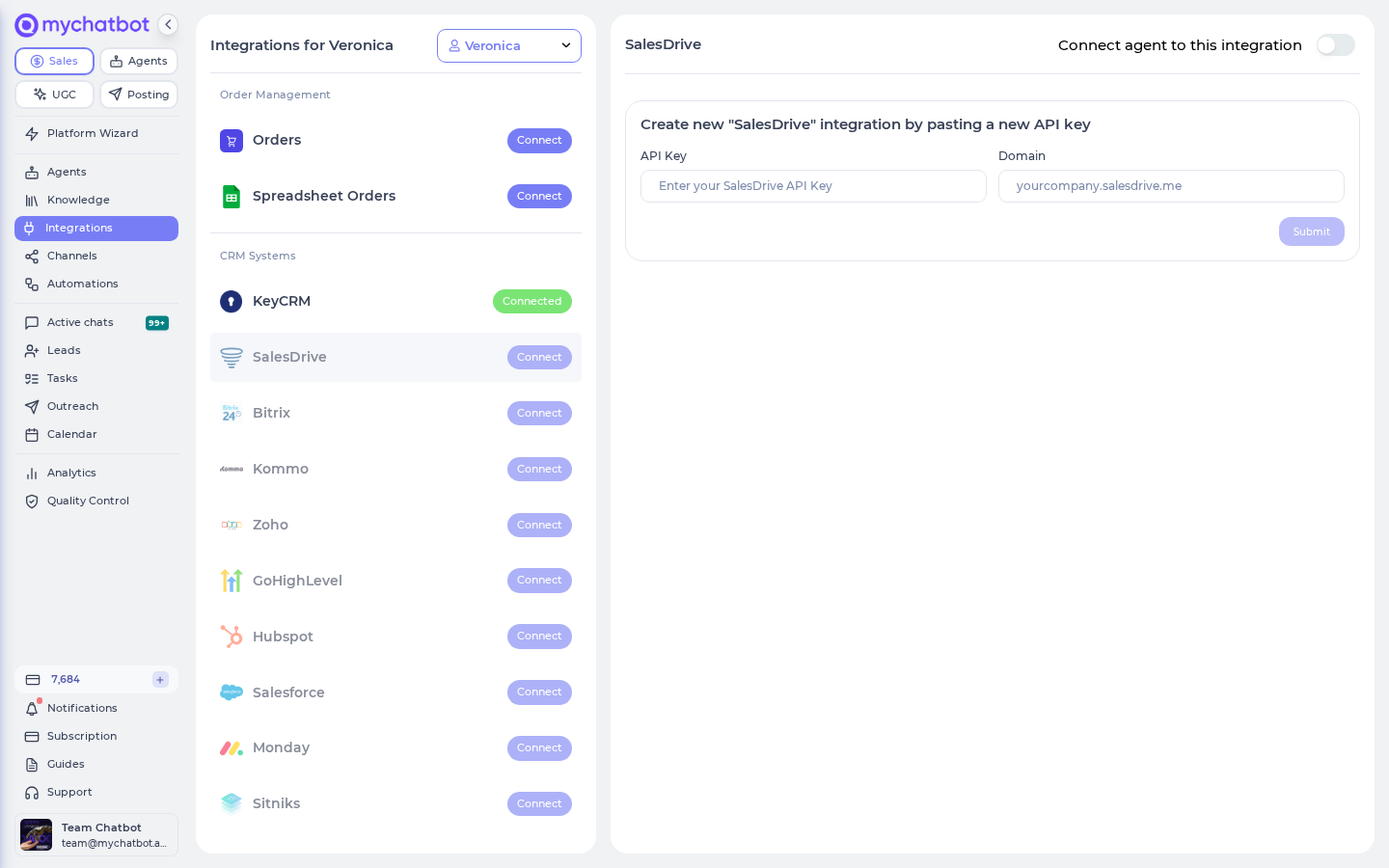
Task: Click the Bitrix 24 logo icon
Action: (231, 414)
